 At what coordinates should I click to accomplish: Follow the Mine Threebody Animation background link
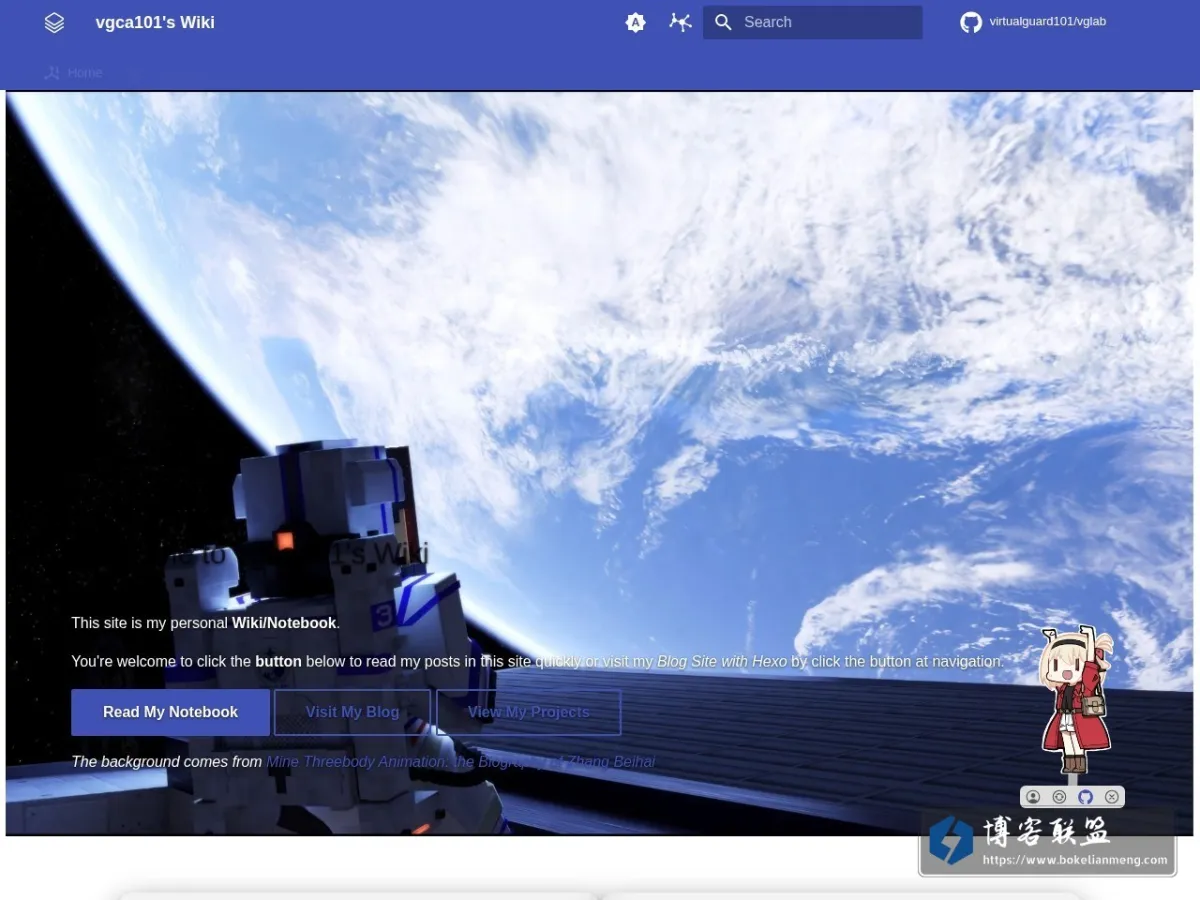(x=461, y=762)
